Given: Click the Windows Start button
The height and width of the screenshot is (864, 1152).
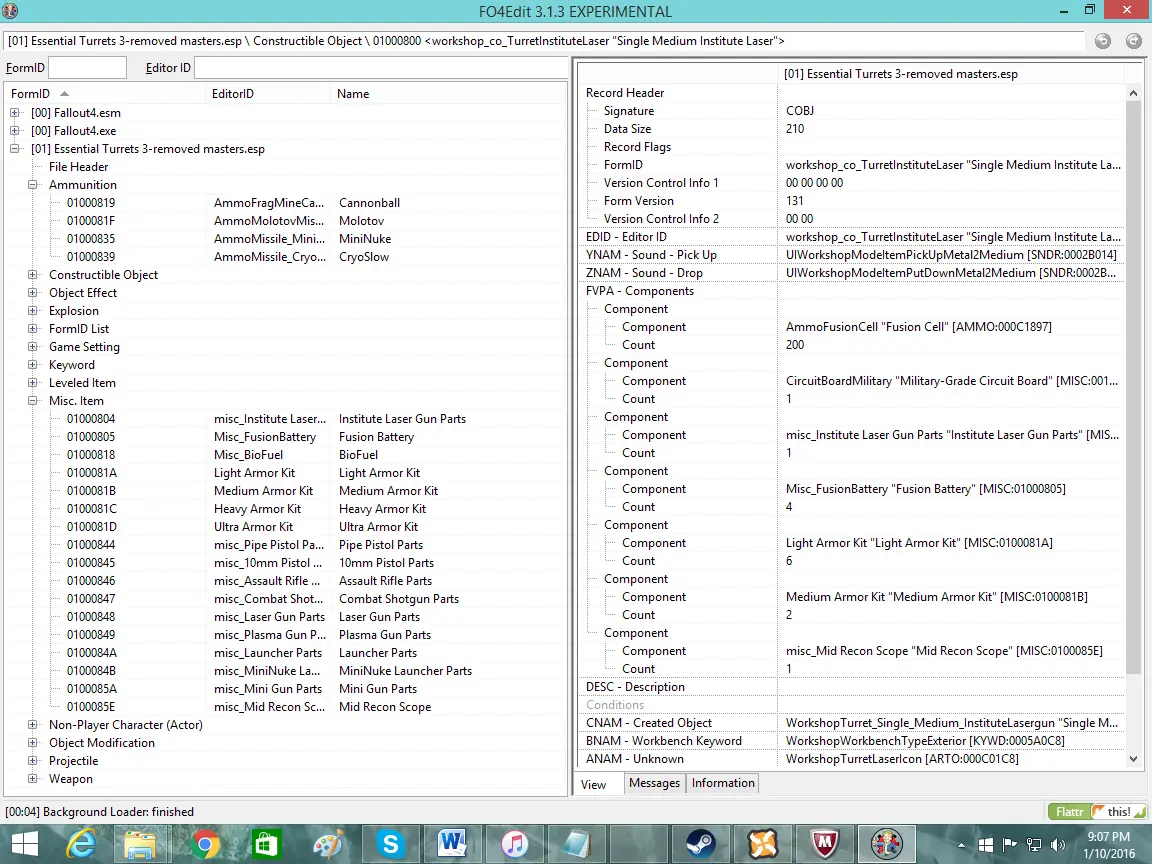Looking at the screenshot, I should (24, 843).
